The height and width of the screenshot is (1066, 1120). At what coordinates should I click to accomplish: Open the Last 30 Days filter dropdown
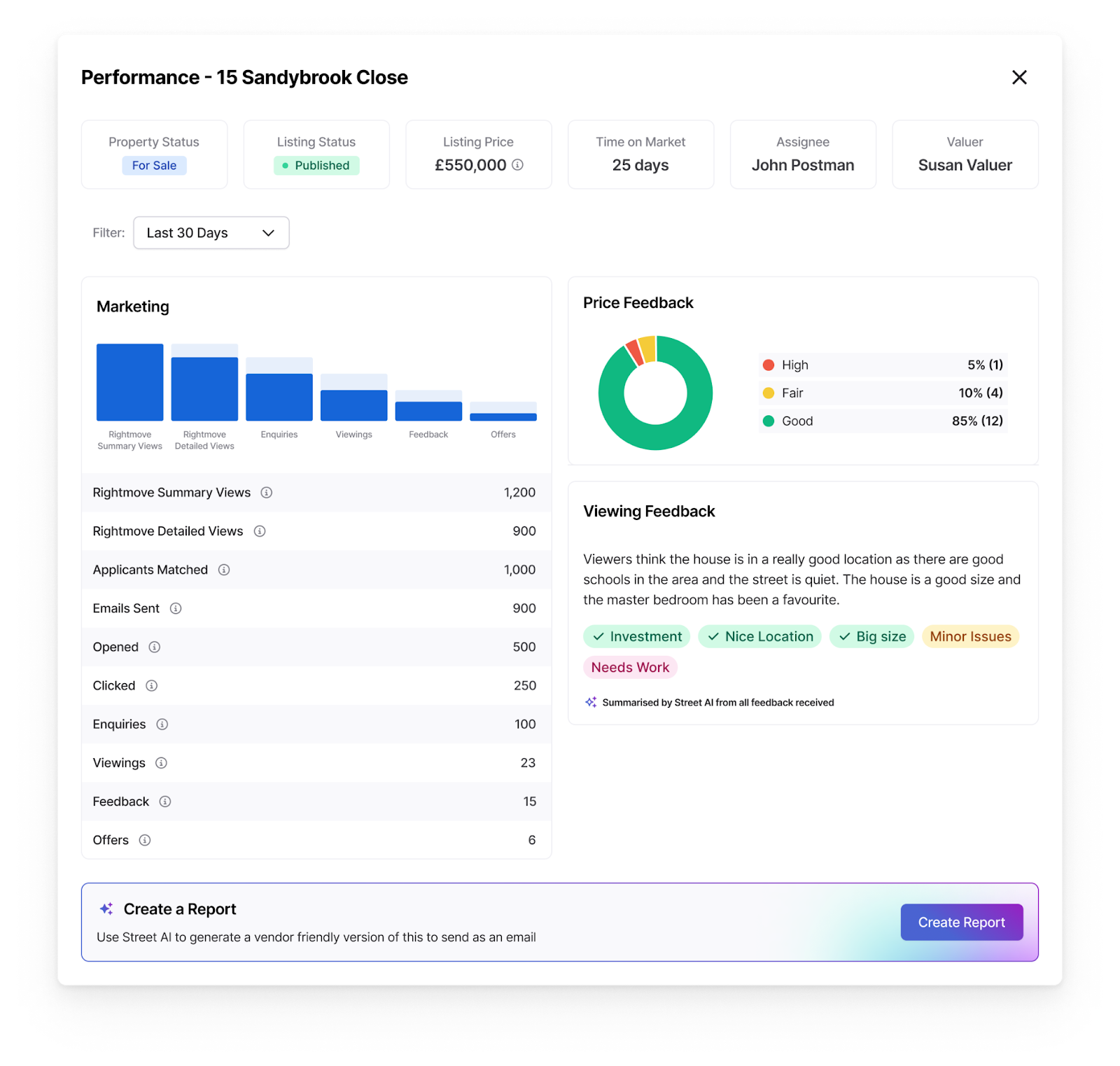click(211, 232)
